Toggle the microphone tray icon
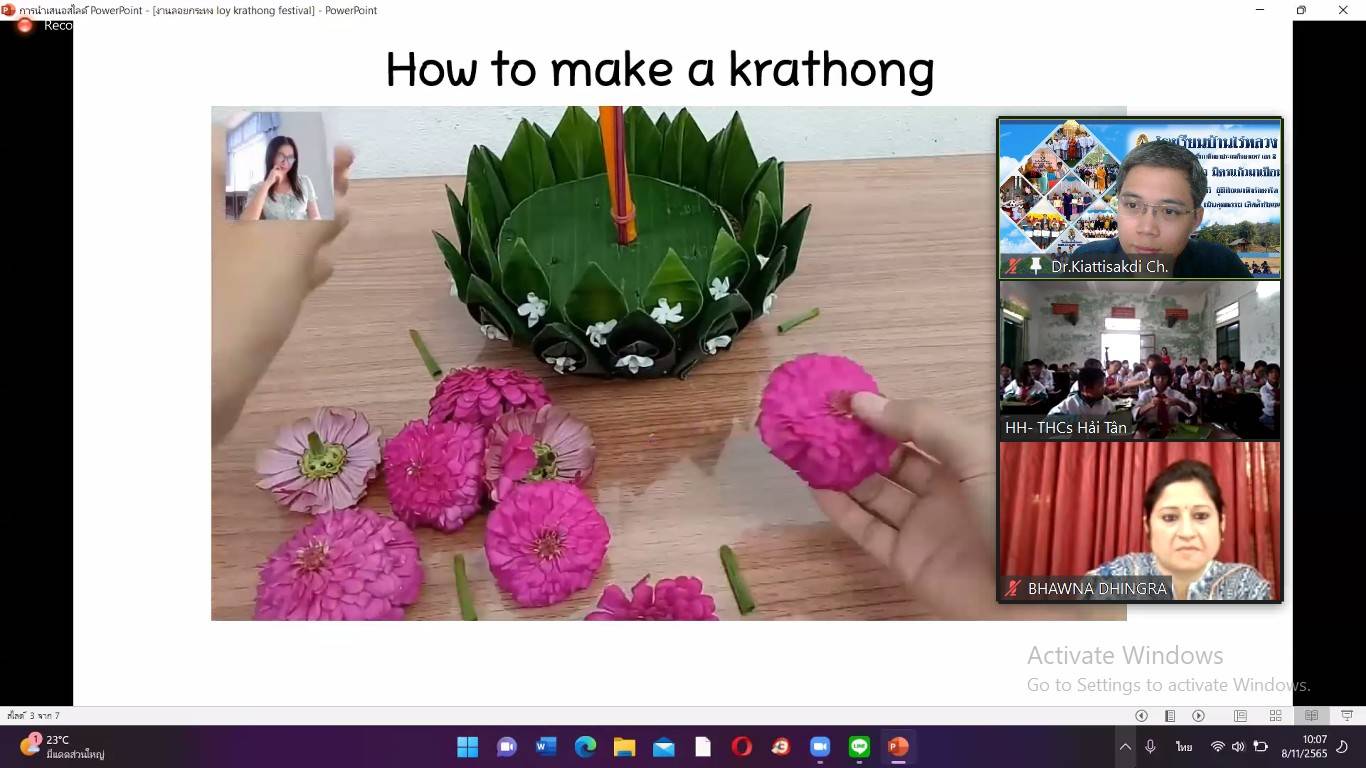Viewport: 1366px width, 768px height. point(1151,747)
